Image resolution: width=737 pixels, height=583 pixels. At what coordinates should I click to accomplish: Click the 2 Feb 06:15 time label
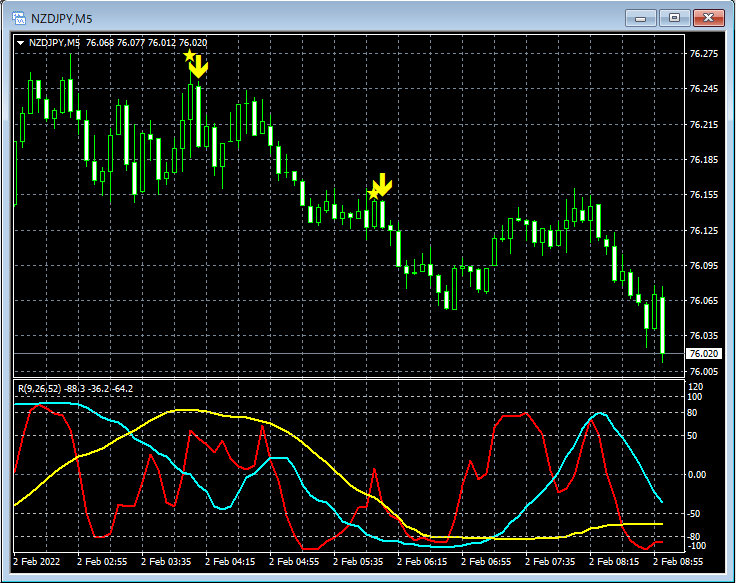[x=422, y=562]
